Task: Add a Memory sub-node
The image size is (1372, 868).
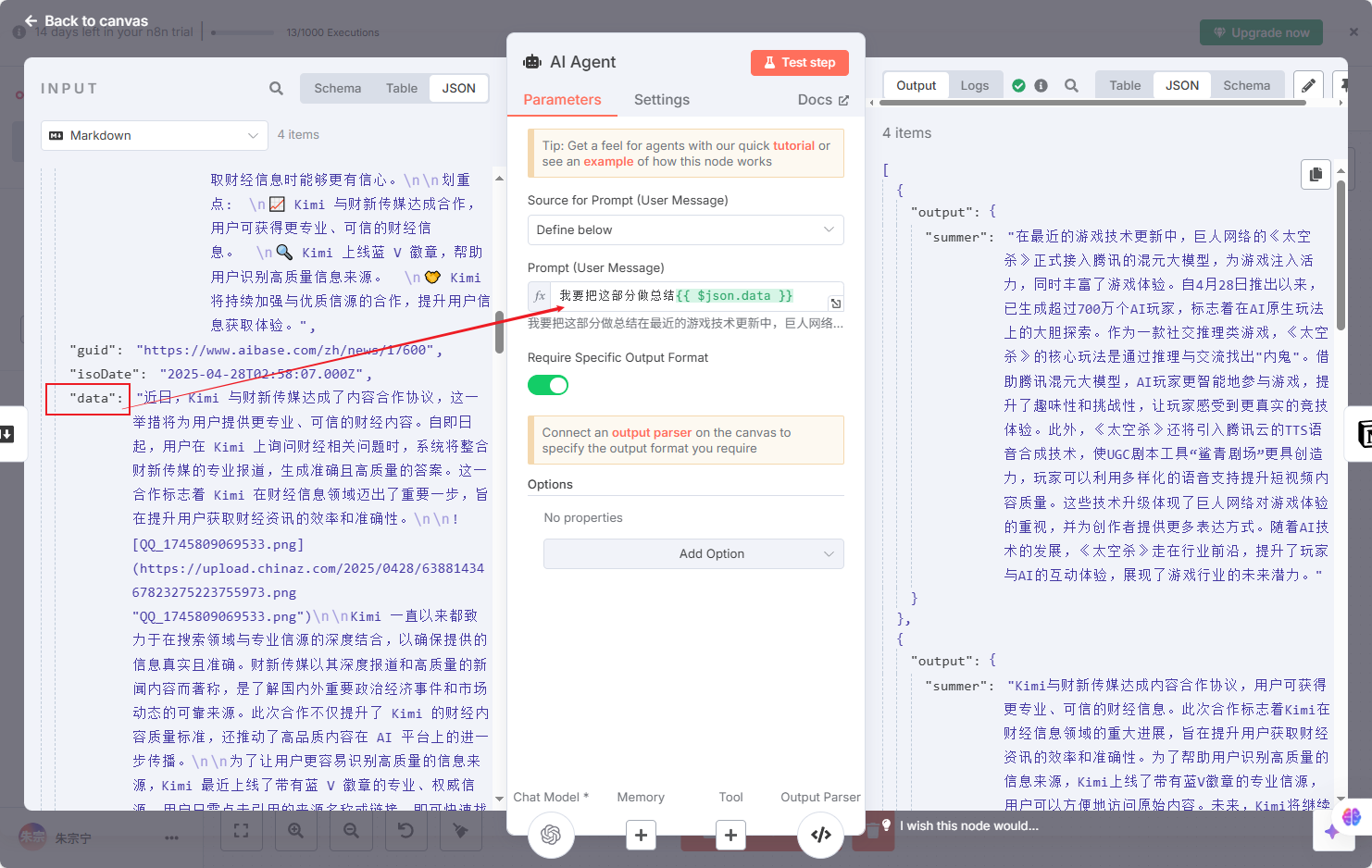Action: pos(641,835)
